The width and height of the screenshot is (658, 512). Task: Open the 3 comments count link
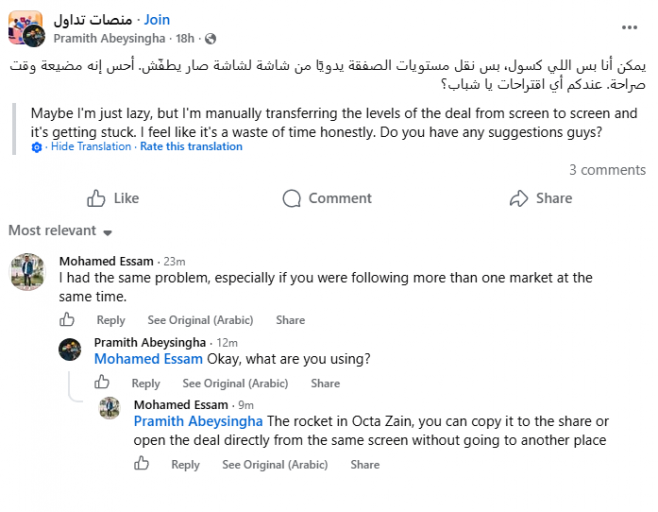607,170
